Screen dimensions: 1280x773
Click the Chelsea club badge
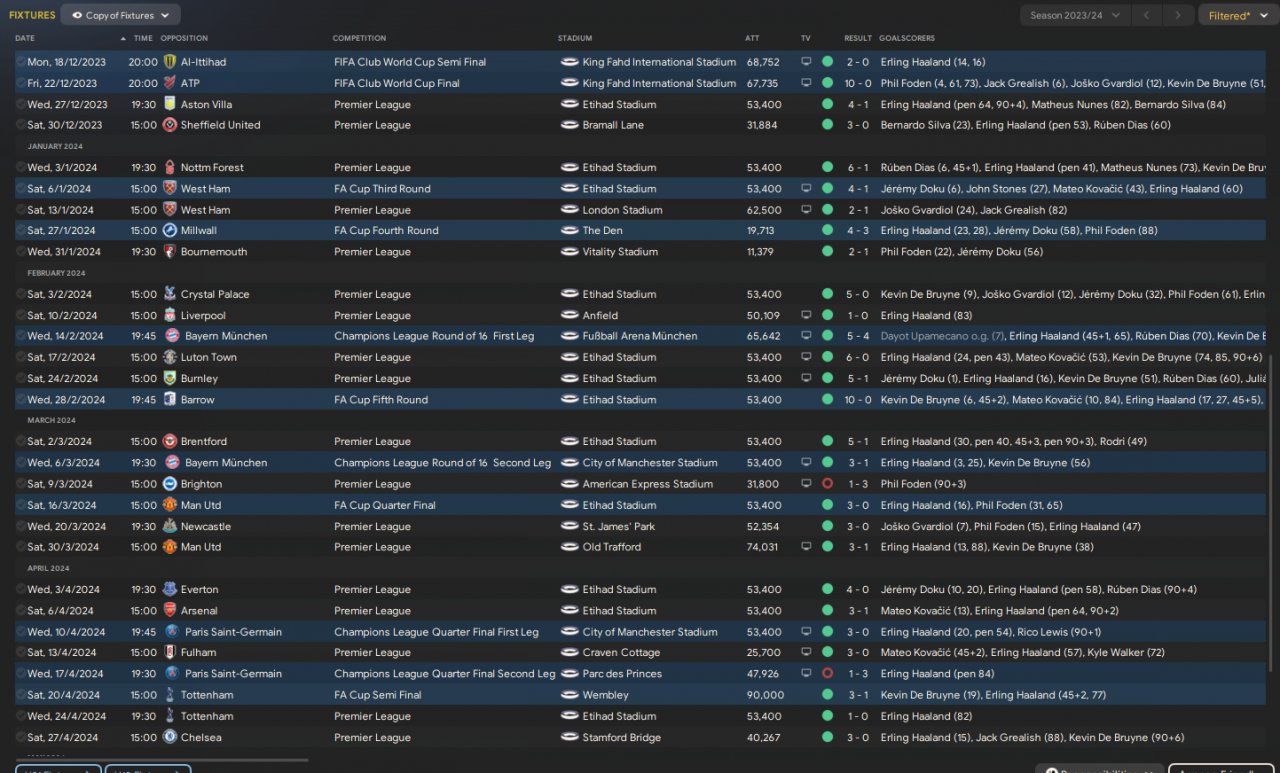click(x=170, y=737)
